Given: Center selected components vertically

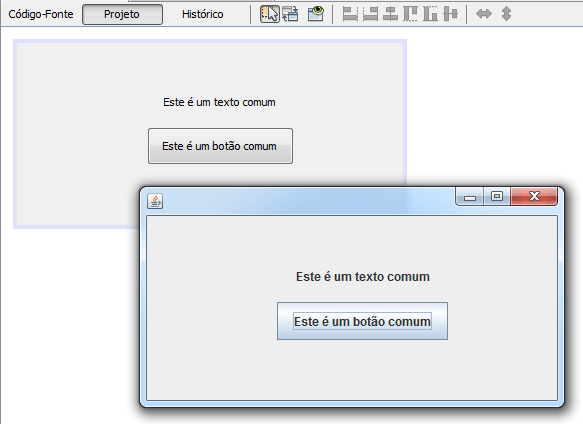Looking at the screenshot, I should pos(450,14).
